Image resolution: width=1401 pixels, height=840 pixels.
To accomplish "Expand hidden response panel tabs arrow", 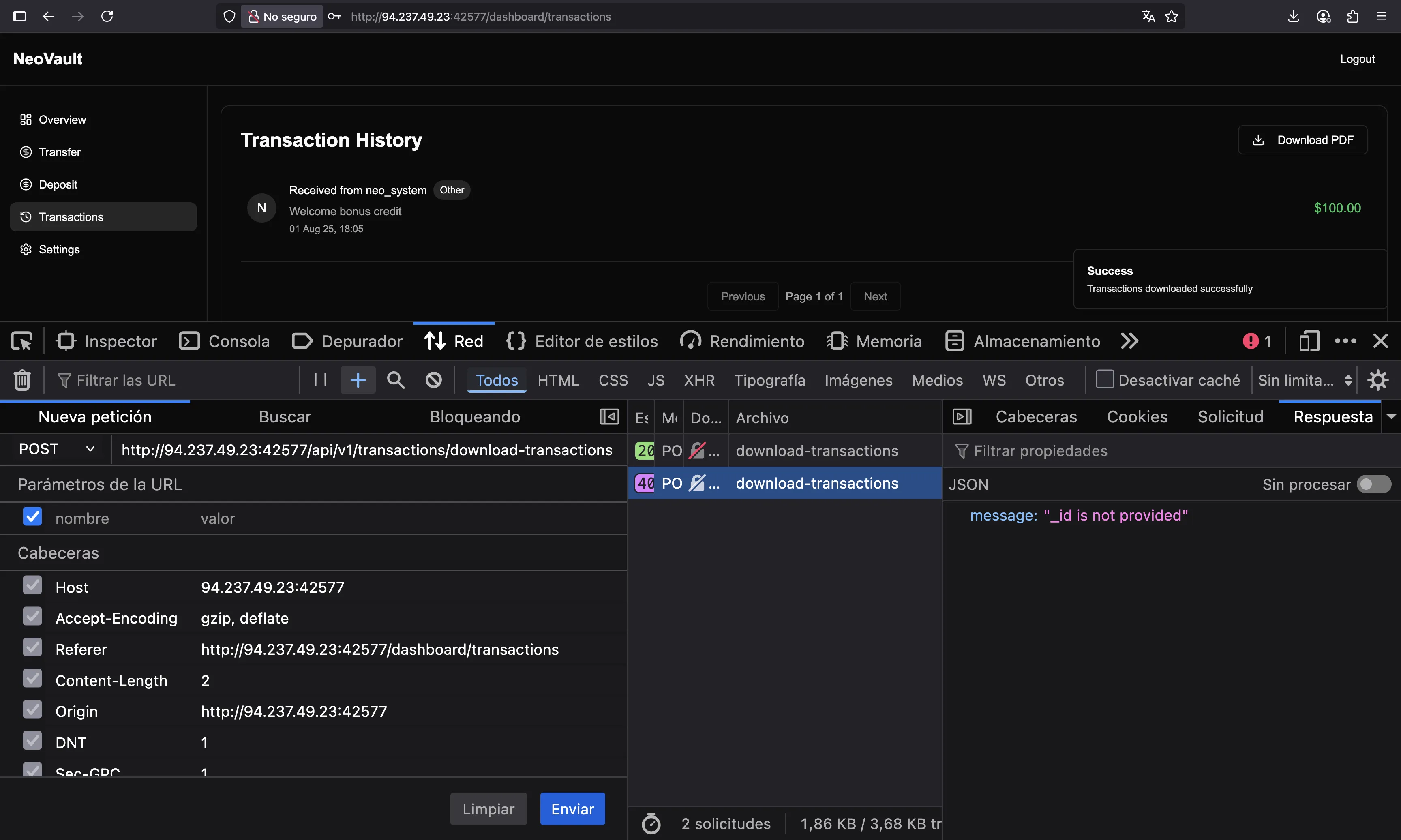I will click(1391, 417).
